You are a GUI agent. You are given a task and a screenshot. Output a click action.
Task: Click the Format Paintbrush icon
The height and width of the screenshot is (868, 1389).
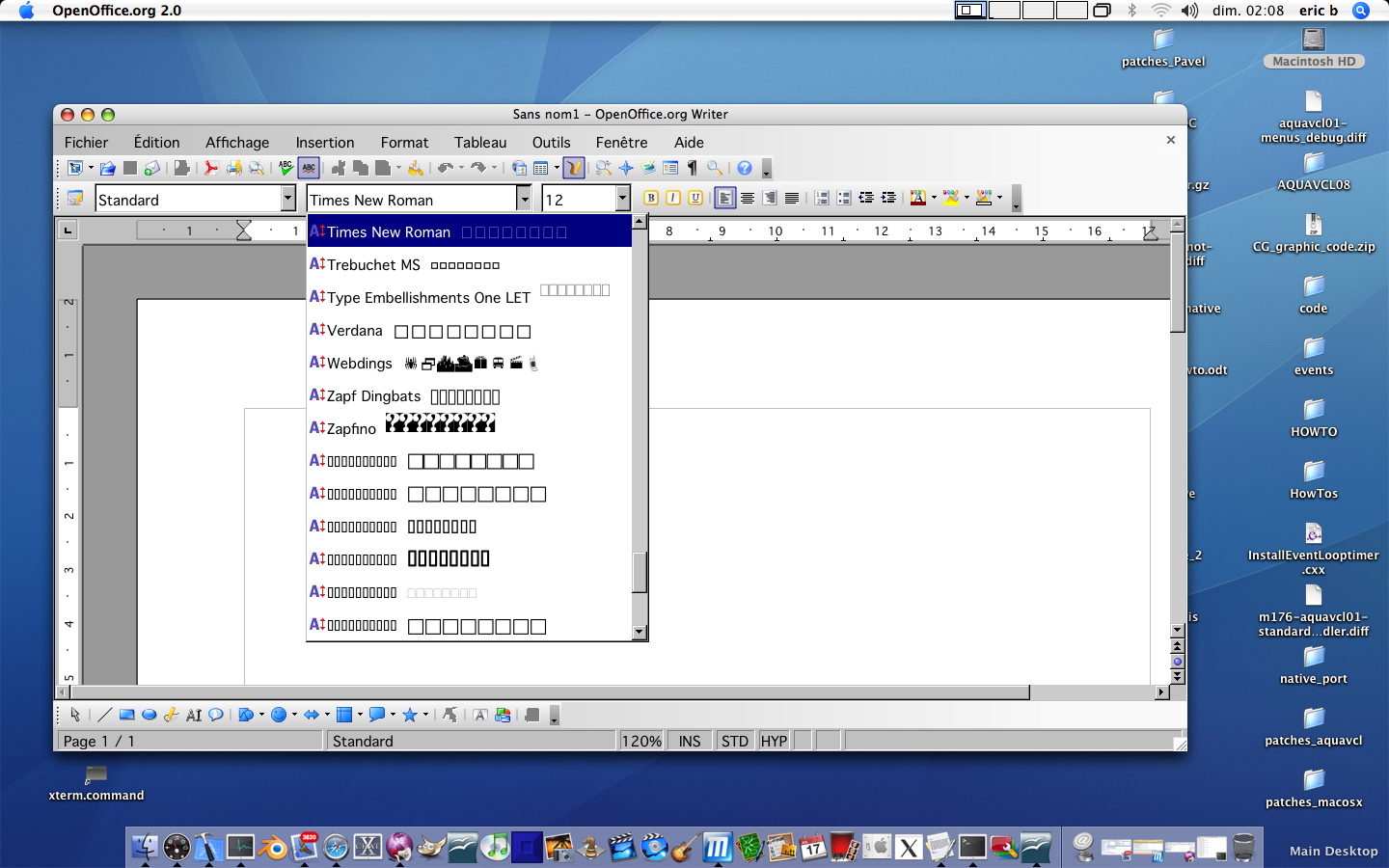(x=416, y=168)
